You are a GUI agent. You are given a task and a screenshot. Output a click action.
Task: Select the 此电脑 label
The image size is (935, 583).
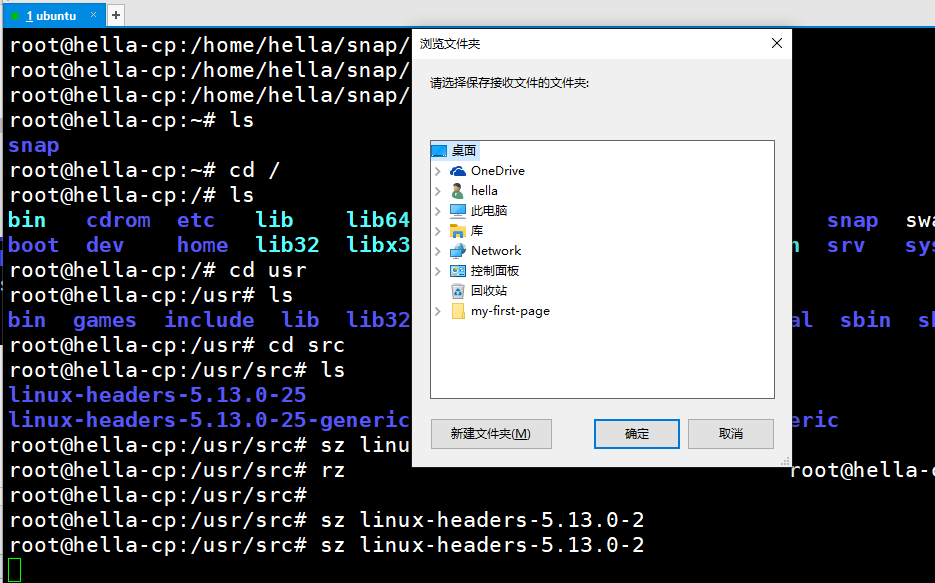point(489,211)
